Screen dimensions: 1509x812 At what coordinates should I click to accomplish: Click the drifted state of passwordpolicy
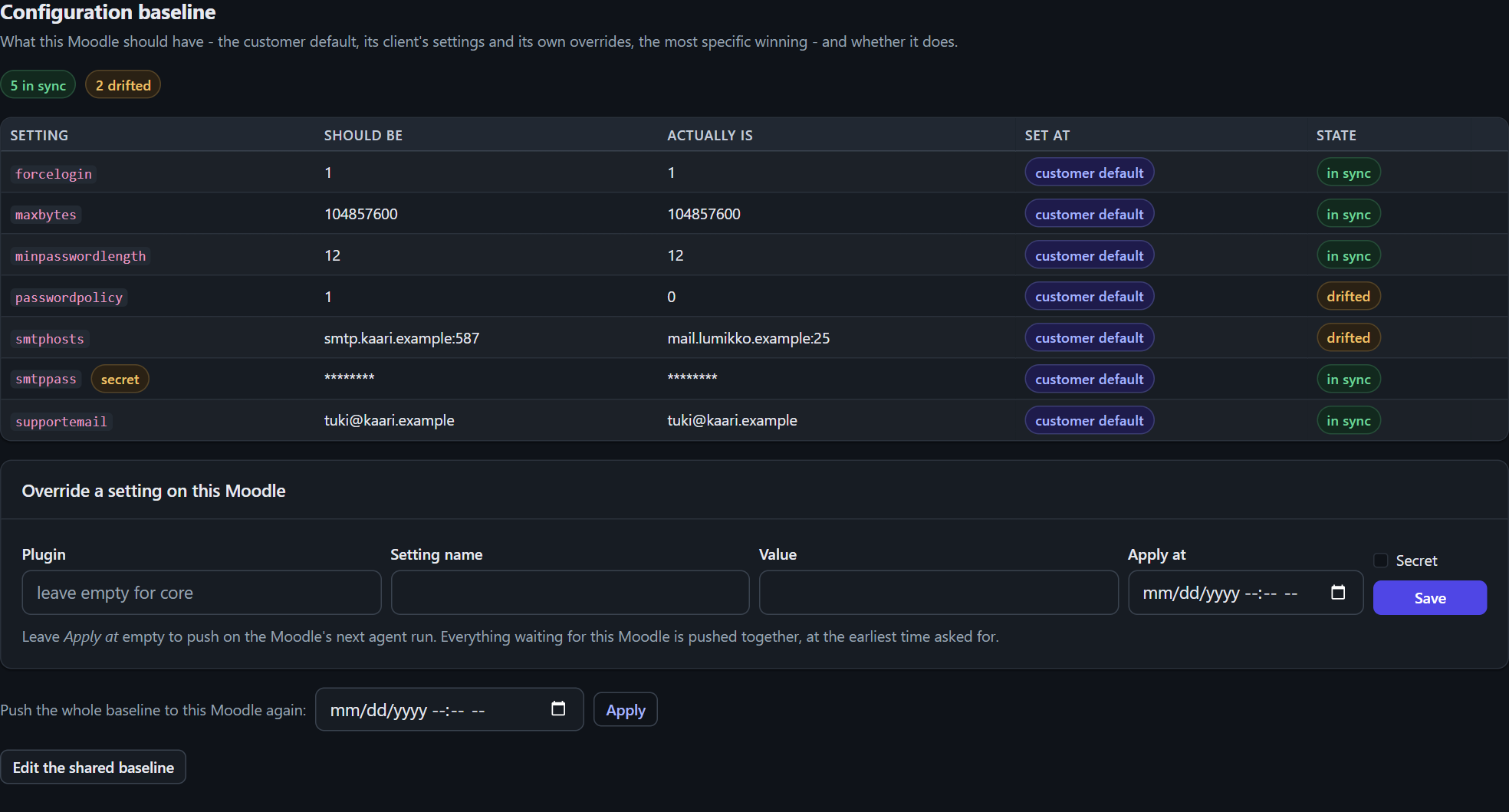click(1349, 297)
